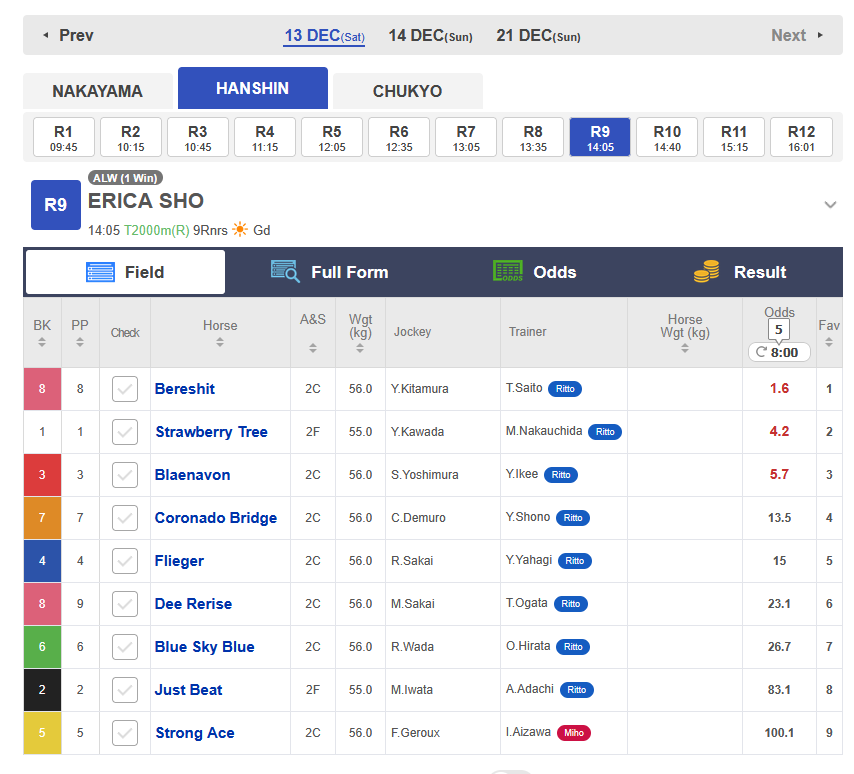Click the Result gold coins icon
The height and width of the screenshot is (774, 854).
pos(706,271)
